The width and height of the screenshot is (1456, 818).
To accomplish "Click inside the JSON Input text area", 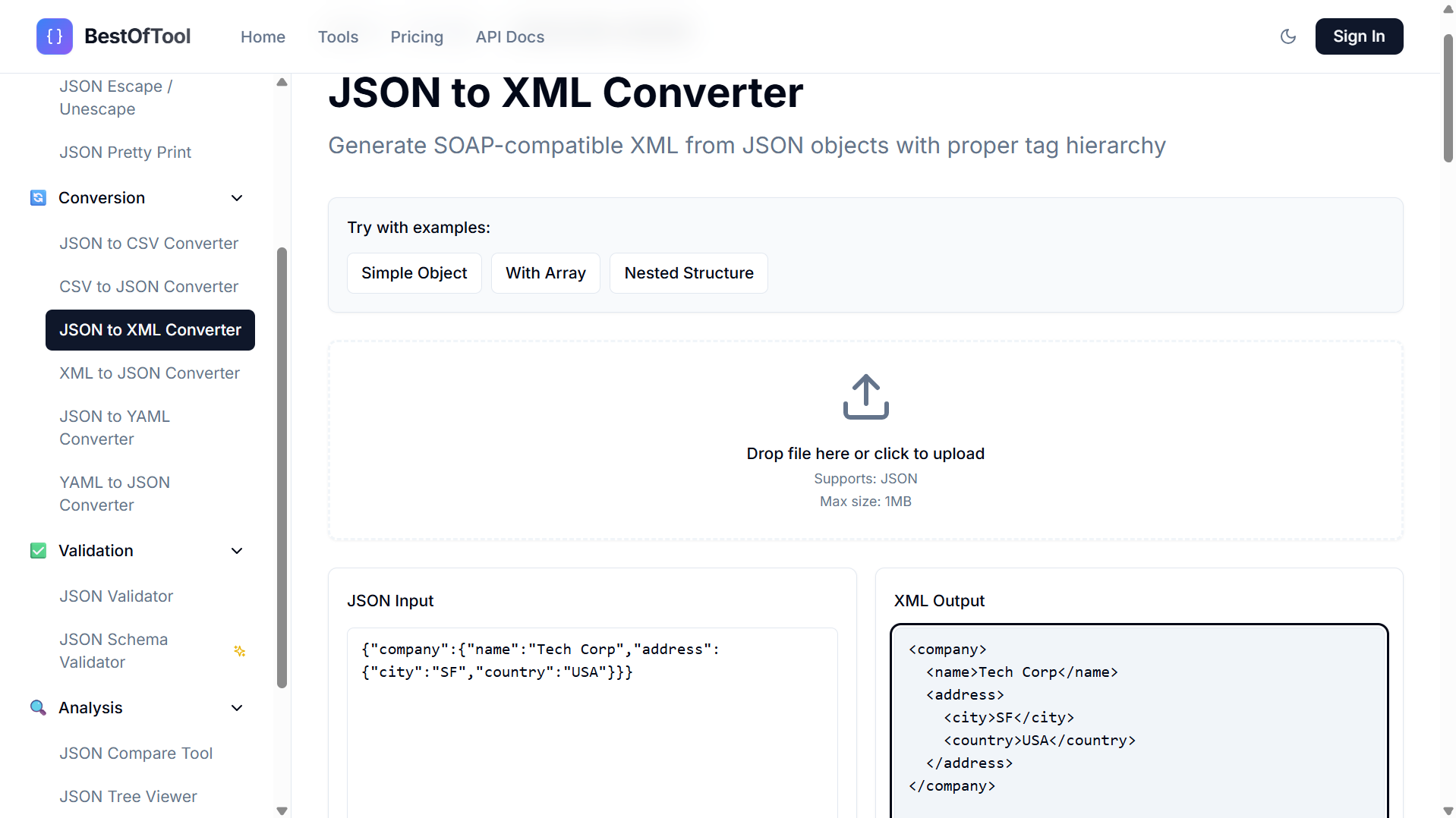I will pos(592,722).
